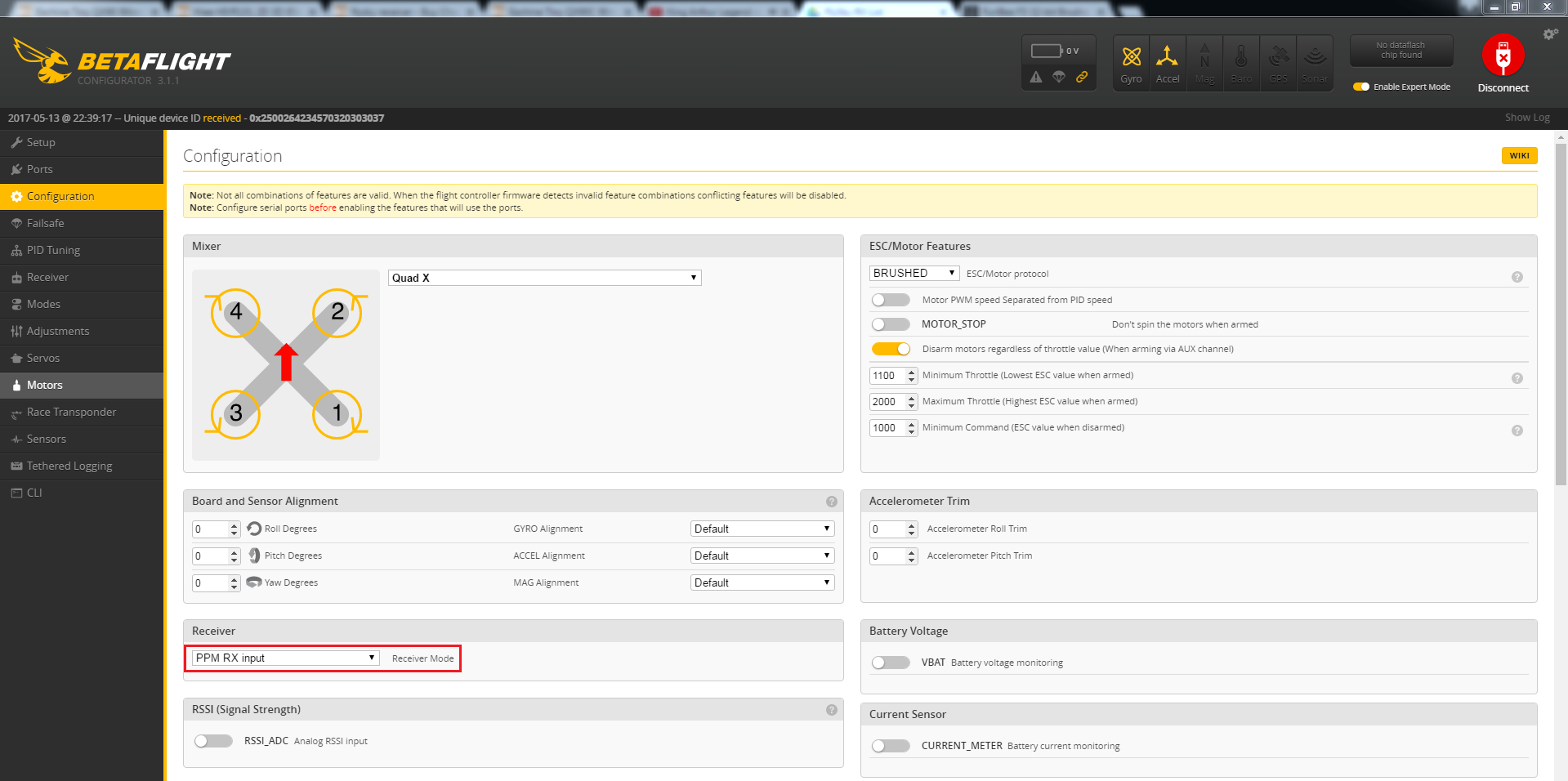Click the RSSI Signal Strength help icon
Screen dimensions: 1568x781
(832, 710)
